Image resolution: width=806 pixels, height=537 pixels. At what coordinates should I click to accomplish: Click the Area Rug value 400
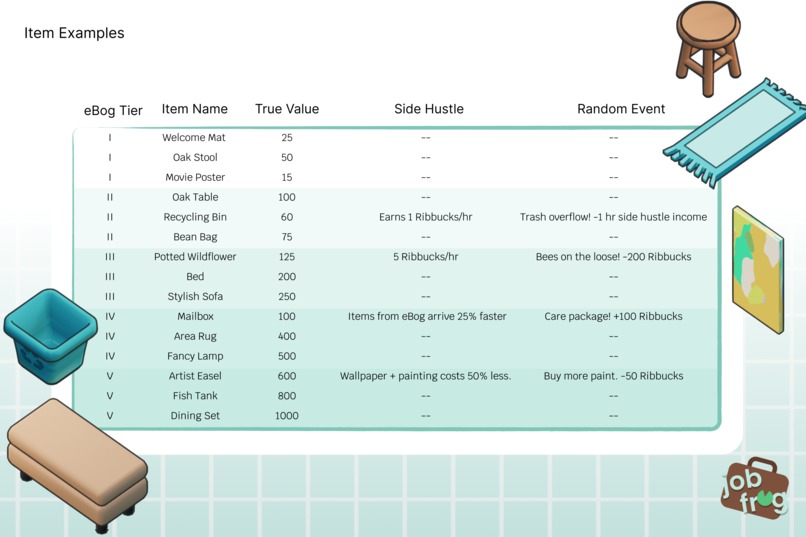(287, 336)
